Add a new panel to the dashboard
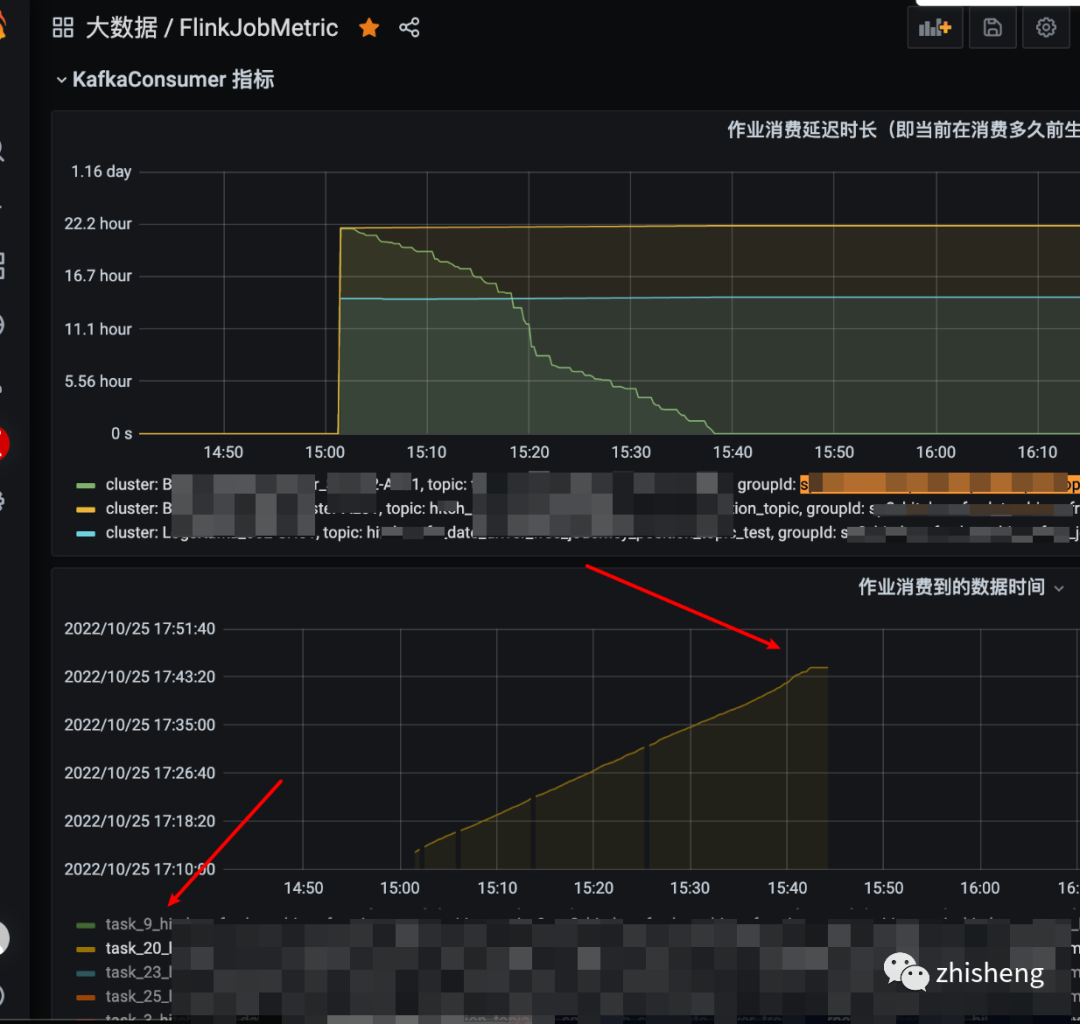Image resolution: width=1080 pixels, height=1024 pixels. 935,28
